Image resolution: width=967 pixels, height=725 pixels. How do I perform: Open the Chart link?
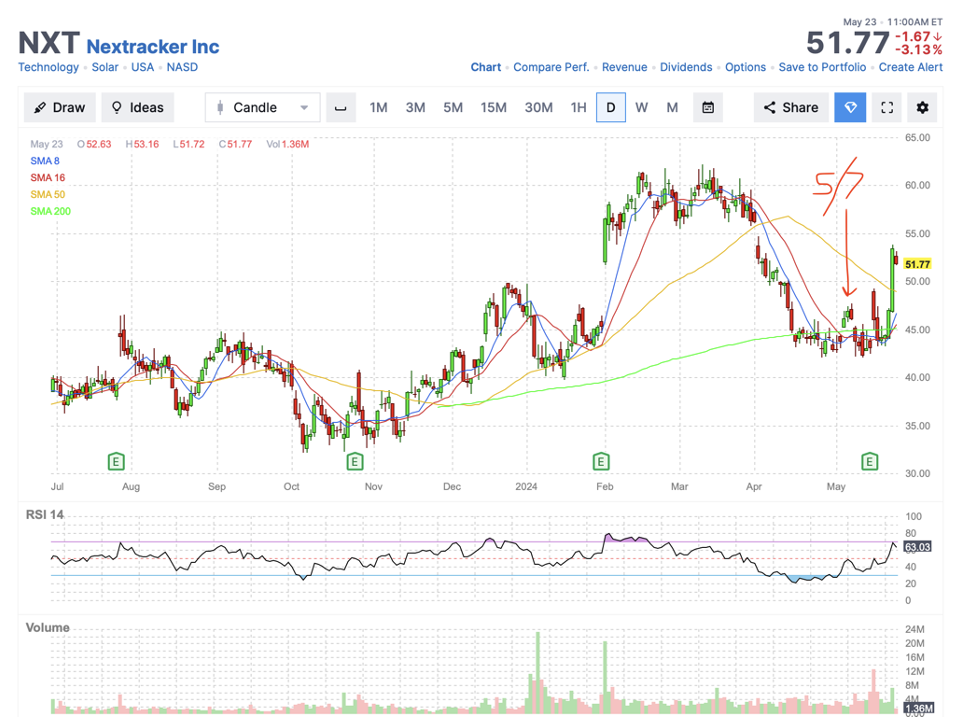pyautogui.click(x=486, y=67)
